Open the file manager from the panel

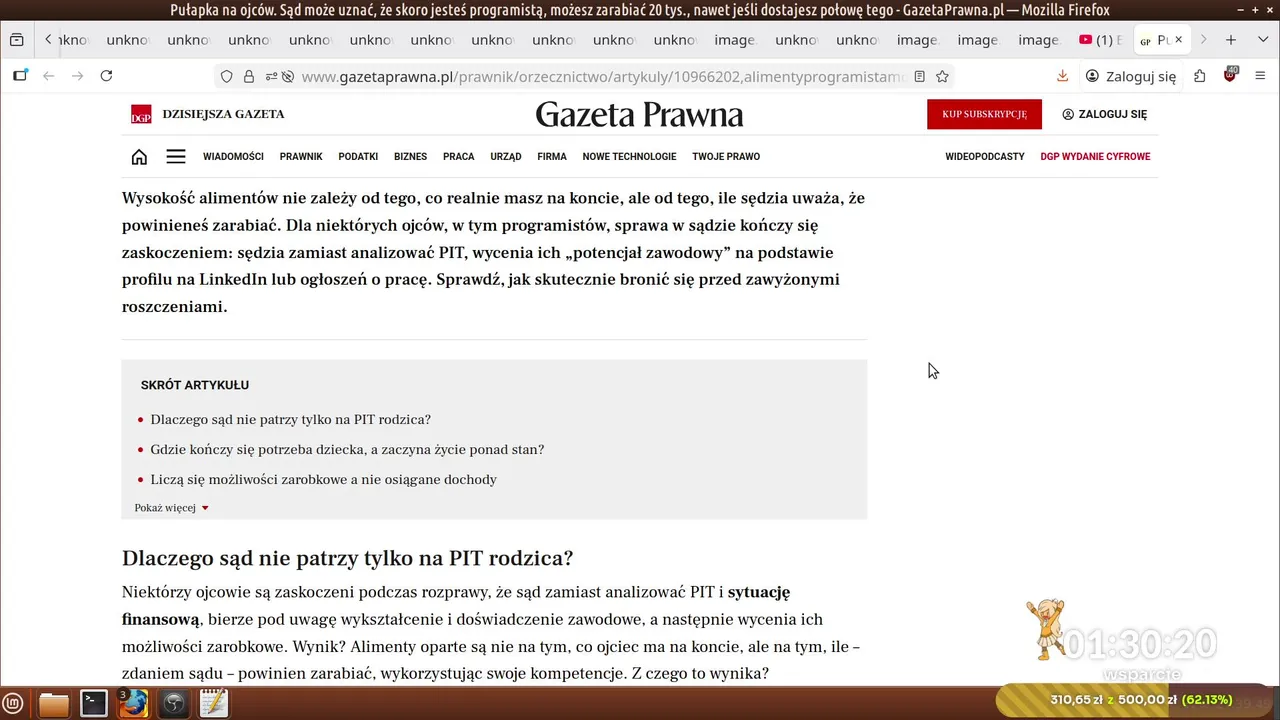[x=54, y=704]
